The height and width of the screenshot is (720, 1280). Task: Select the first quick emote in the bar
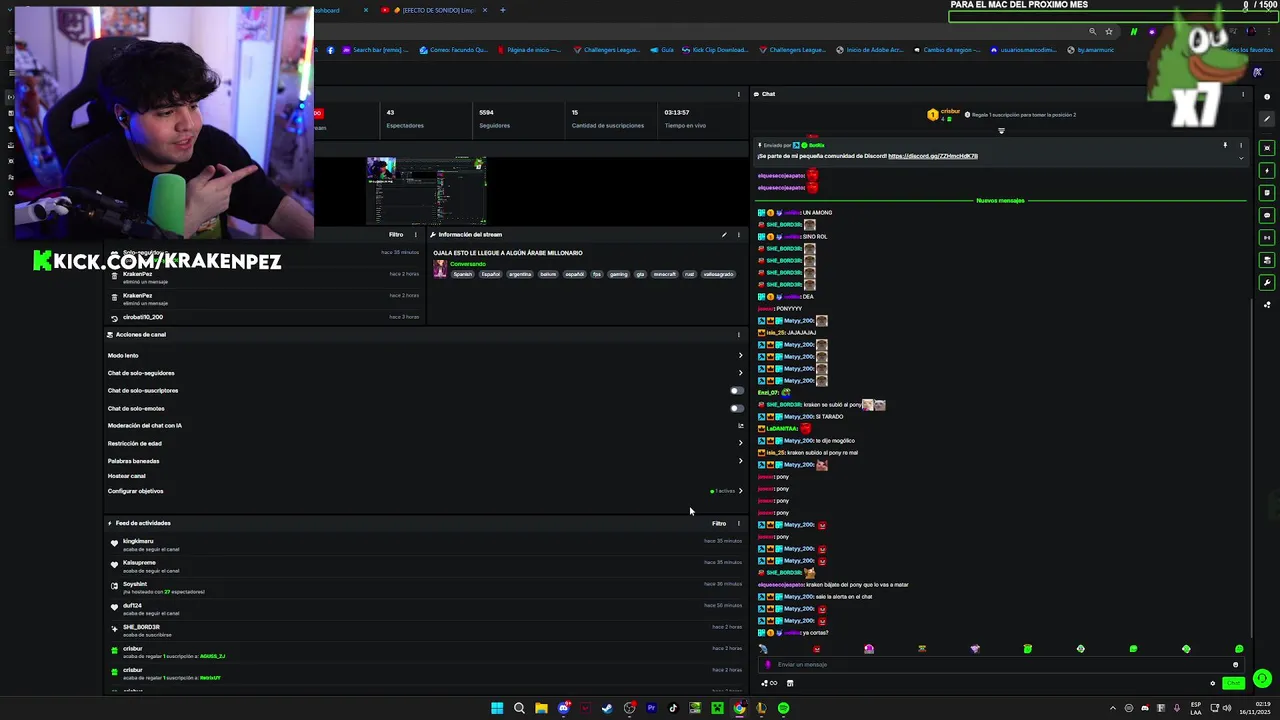763,649
